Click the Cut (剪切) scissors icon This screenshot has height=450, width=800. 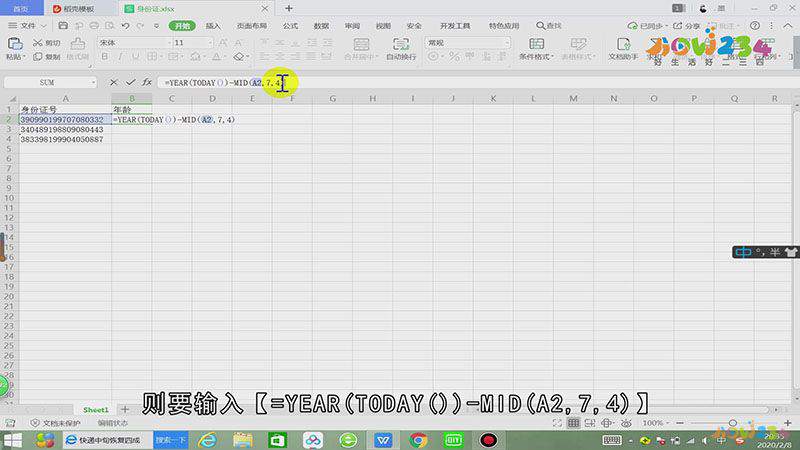[38, 43]
